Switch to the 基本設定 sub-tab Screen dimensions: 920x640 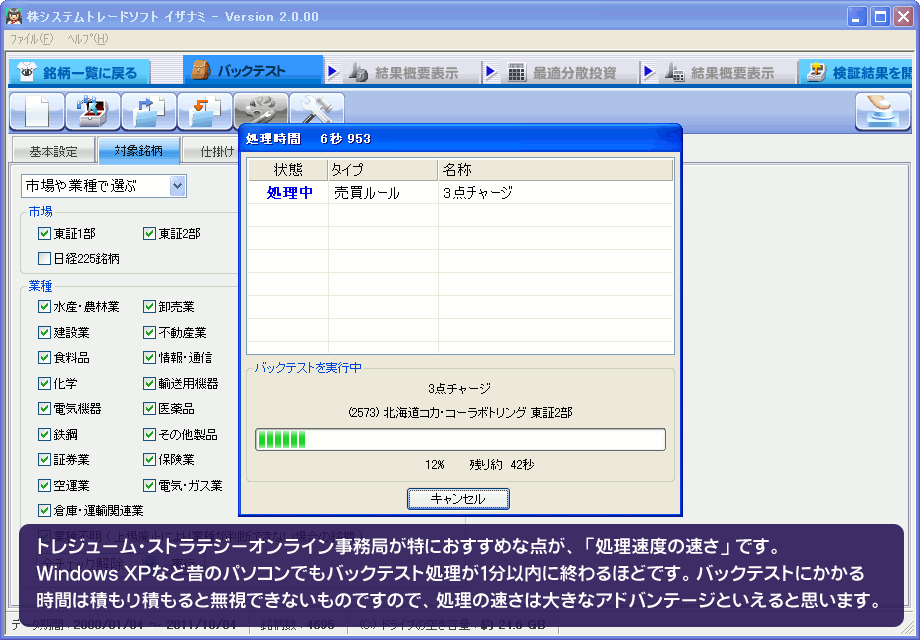[x=53, y=151]
